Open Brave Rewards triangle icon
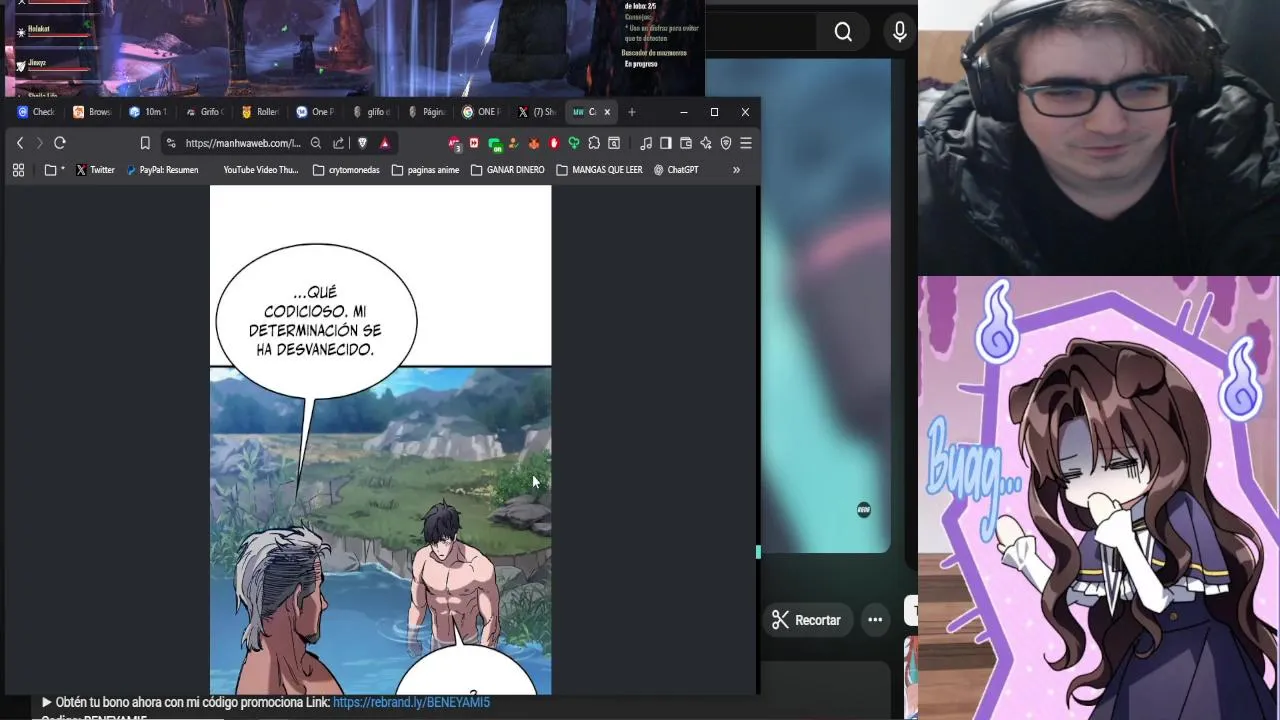 384,143
